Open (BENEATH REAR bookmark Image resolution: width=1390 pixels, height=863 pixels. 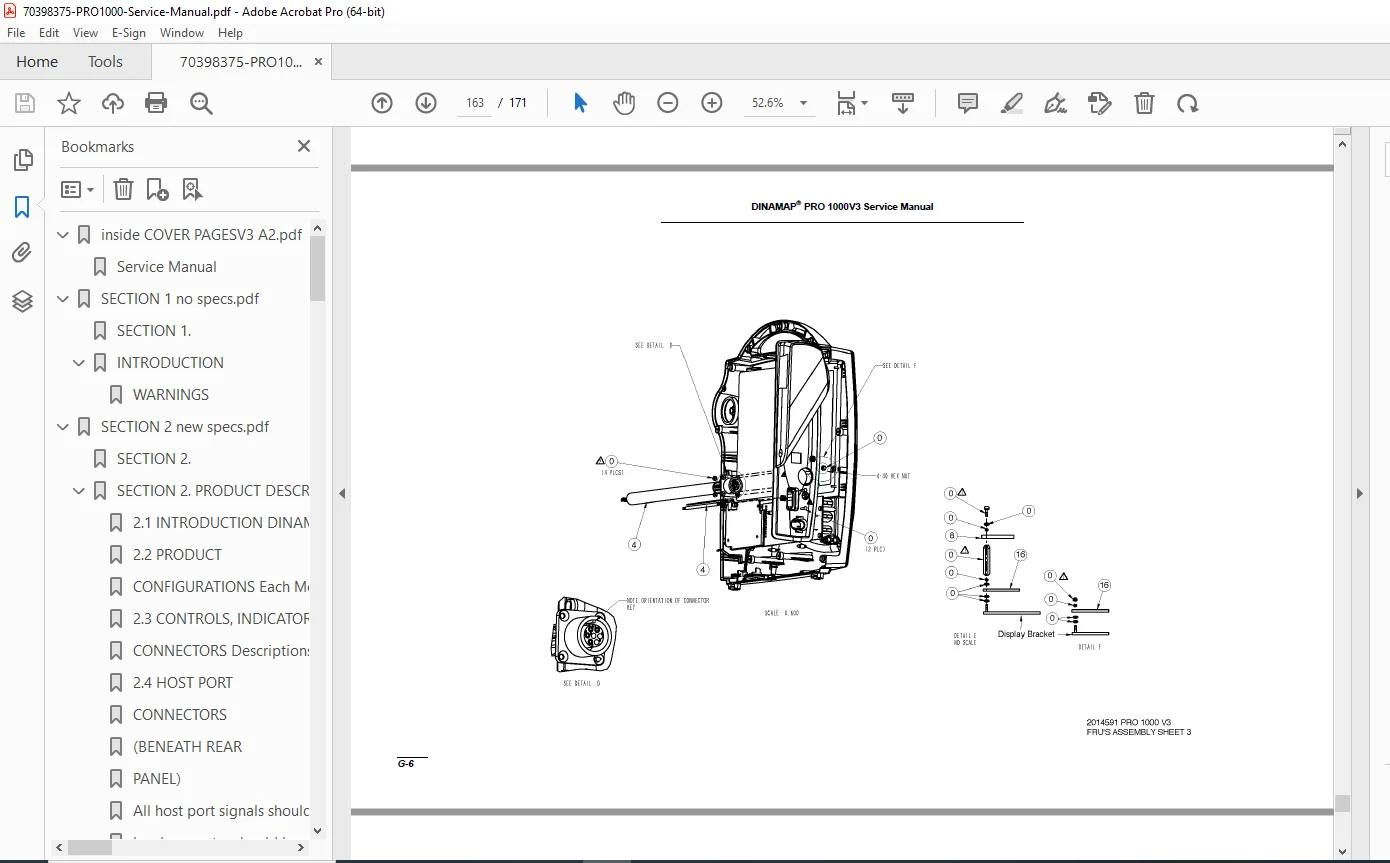tap(187, 747)
